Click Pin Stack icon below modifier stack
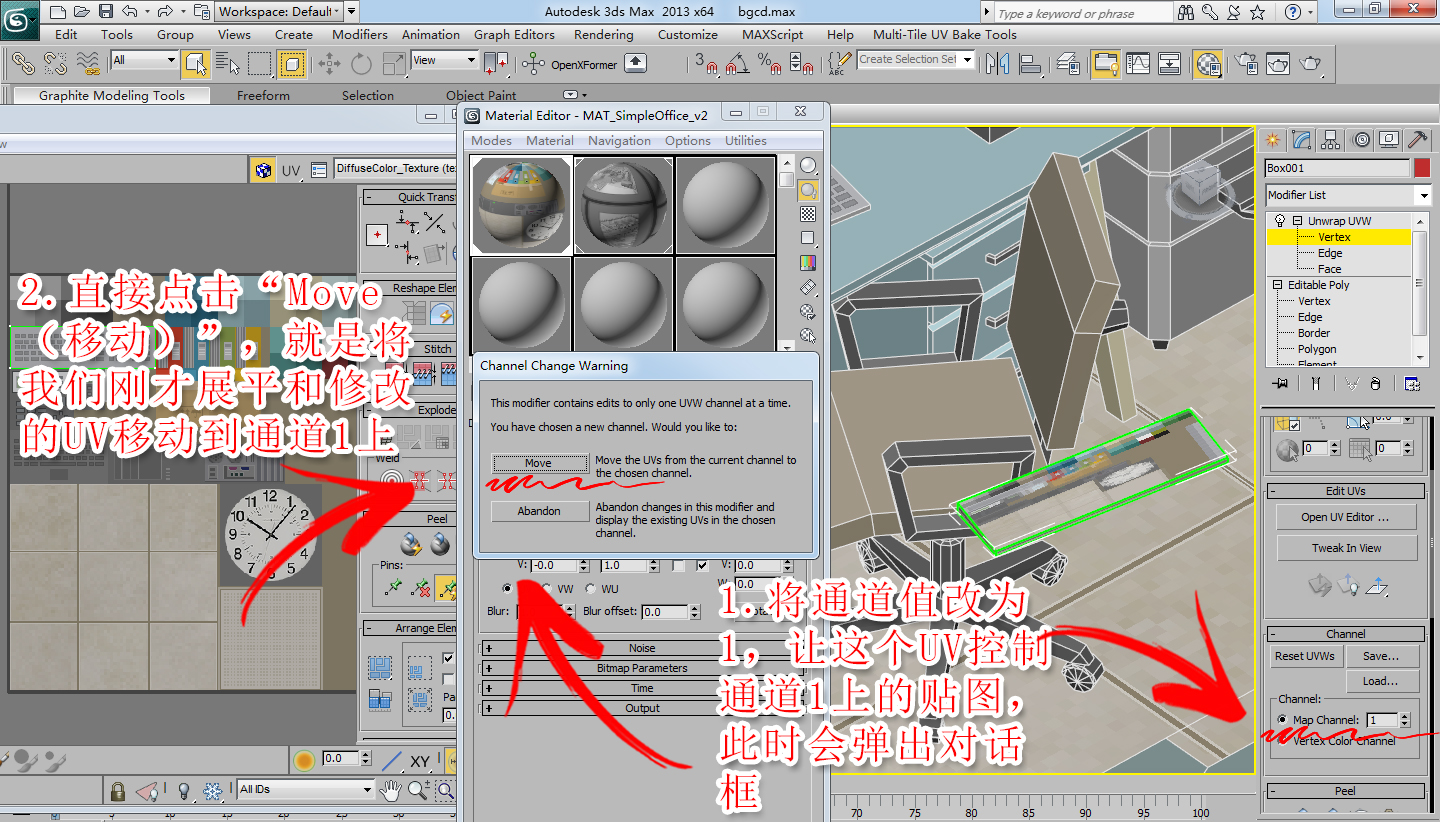Image resolution: width=1440 pixels, height=822 pixels. tap(1278, 383)
